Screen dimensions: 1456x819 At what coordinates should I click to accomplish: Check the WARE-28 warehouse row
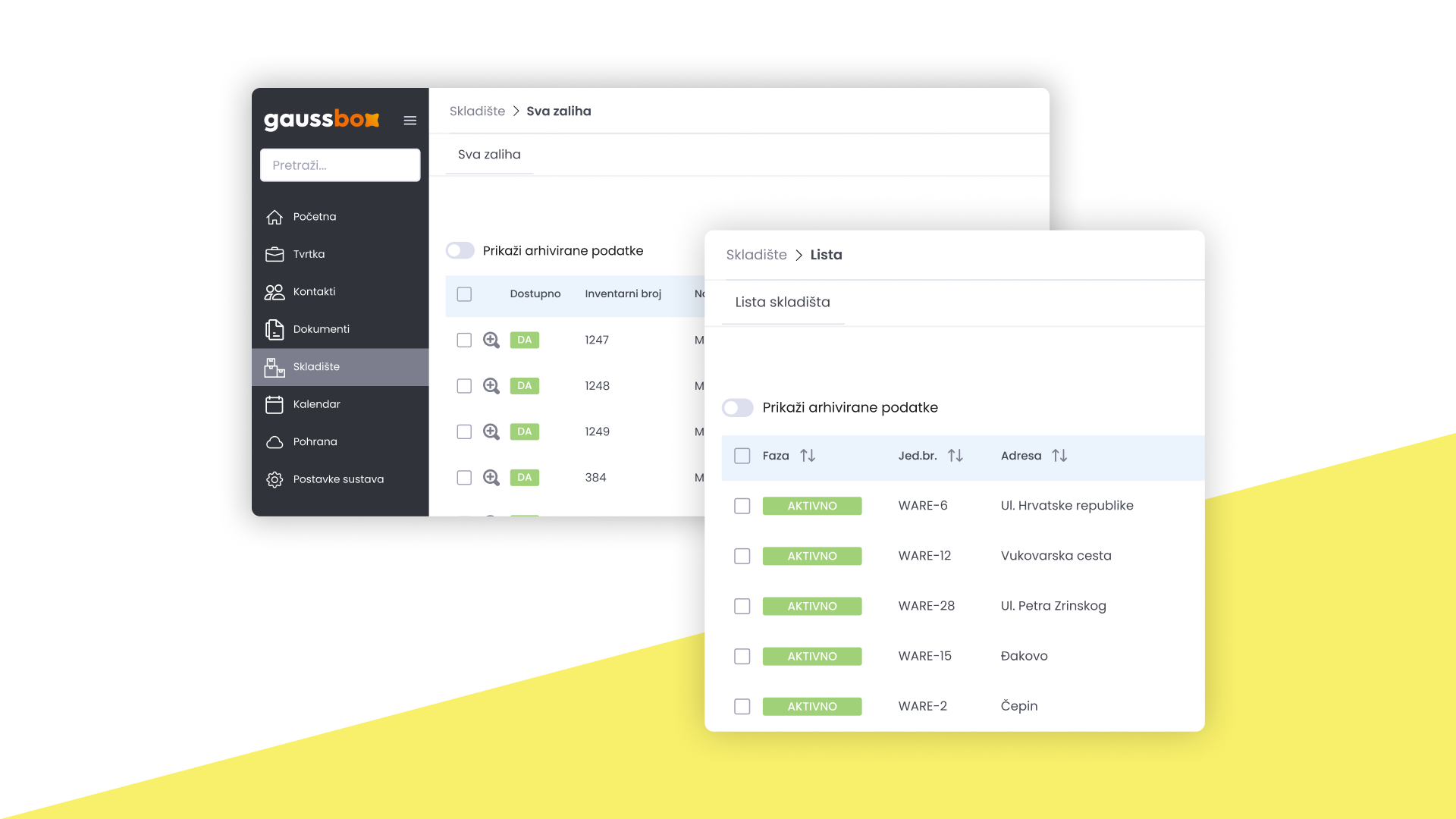click(x=742, y=606)
